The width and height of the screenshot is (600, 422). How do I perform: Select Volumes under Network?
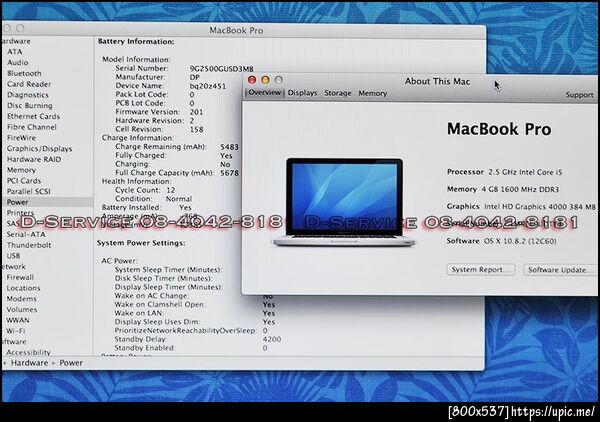click(22, 309)
